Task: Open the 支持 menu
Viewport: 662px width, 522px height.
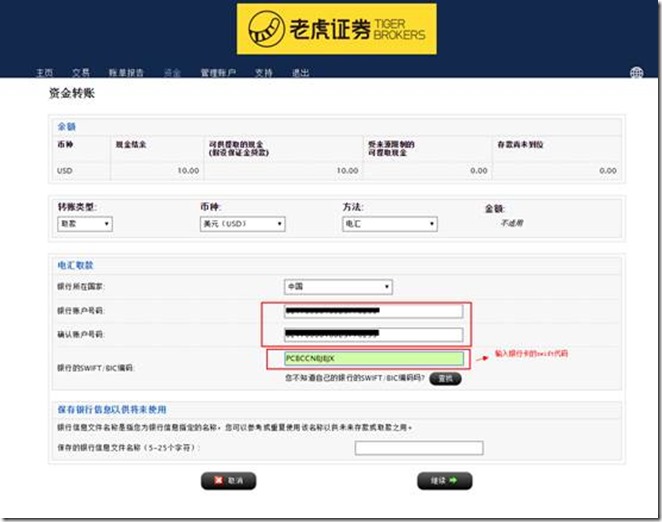Action: pos(264,73)
